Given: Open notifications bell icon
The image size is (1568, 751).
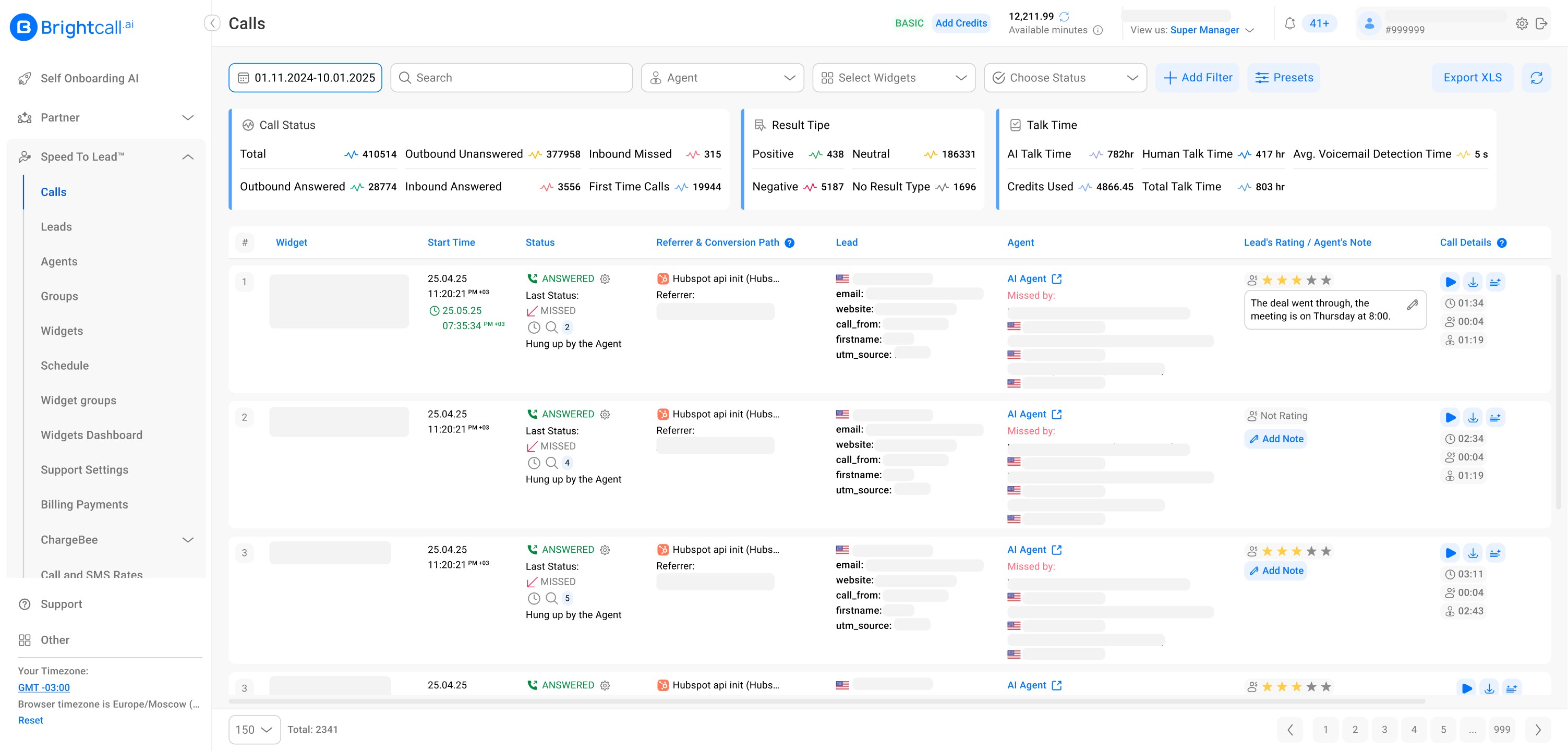Looking at the screenshot, I should 1289,24.
